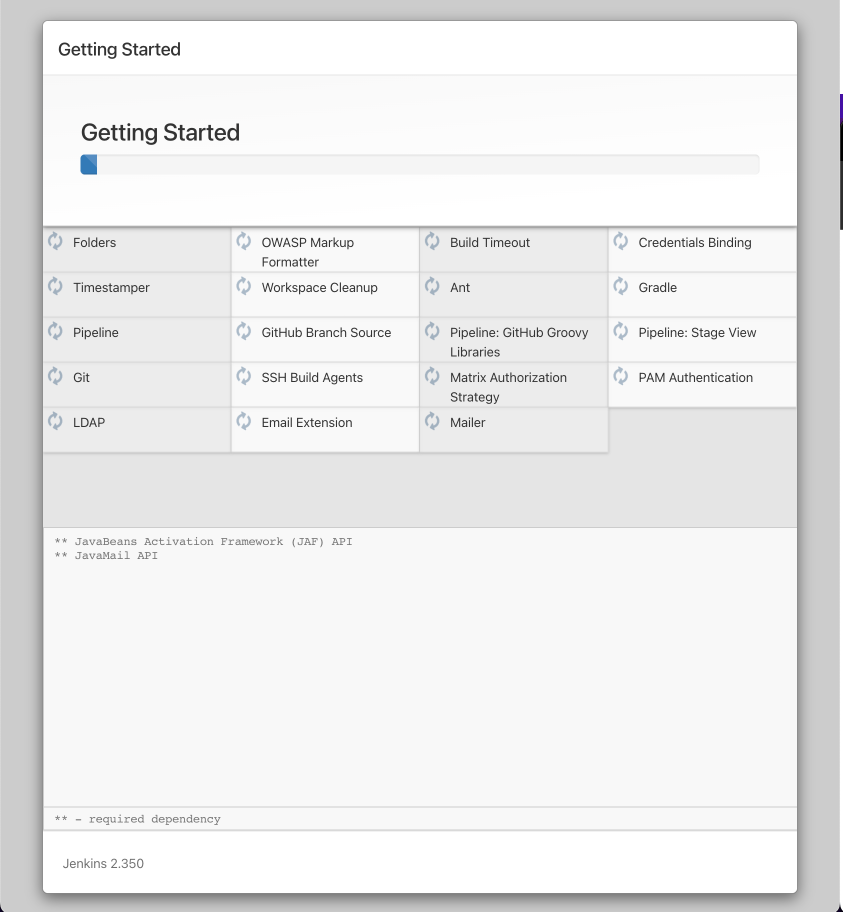Click the pending icon next to Timestamper
843x912 pixels.
(x=55, y=286)
